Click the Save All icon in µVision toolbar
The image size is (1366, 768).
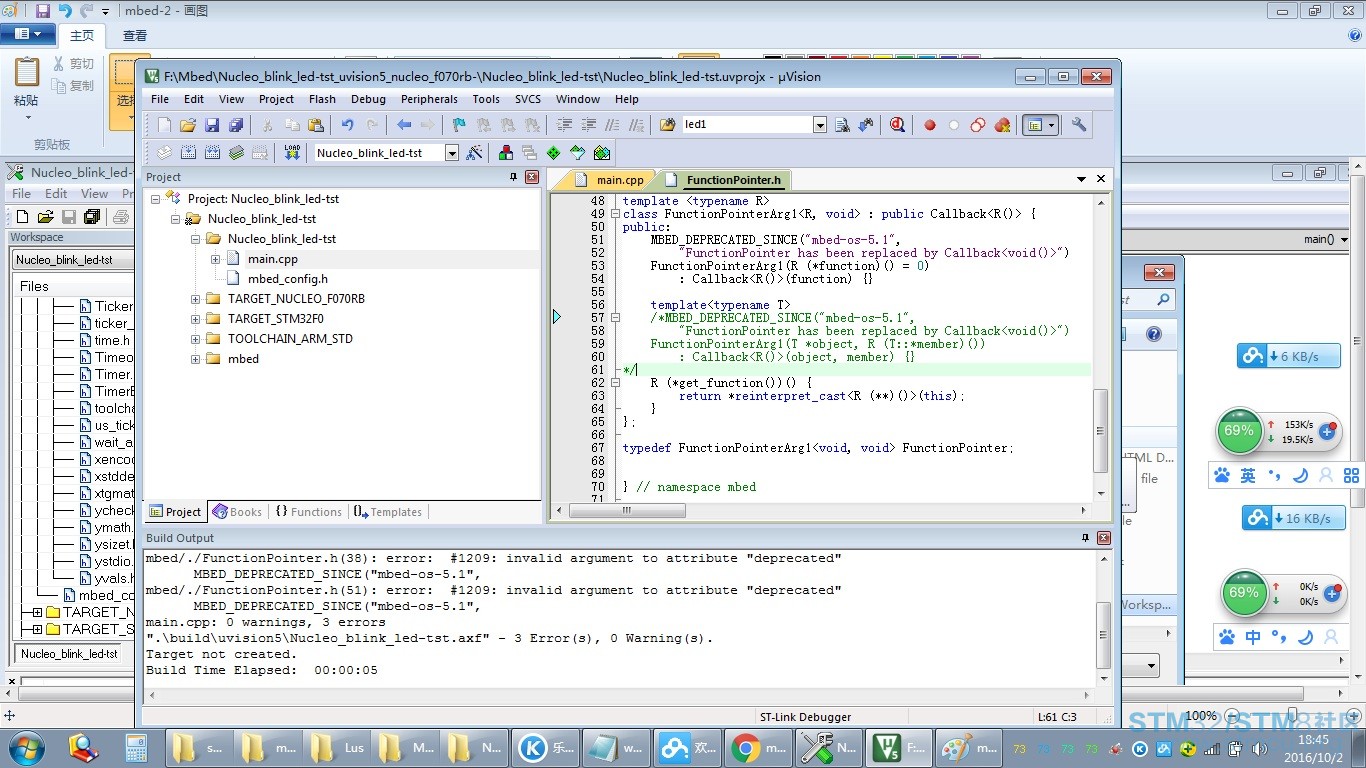tap(236, 125)
